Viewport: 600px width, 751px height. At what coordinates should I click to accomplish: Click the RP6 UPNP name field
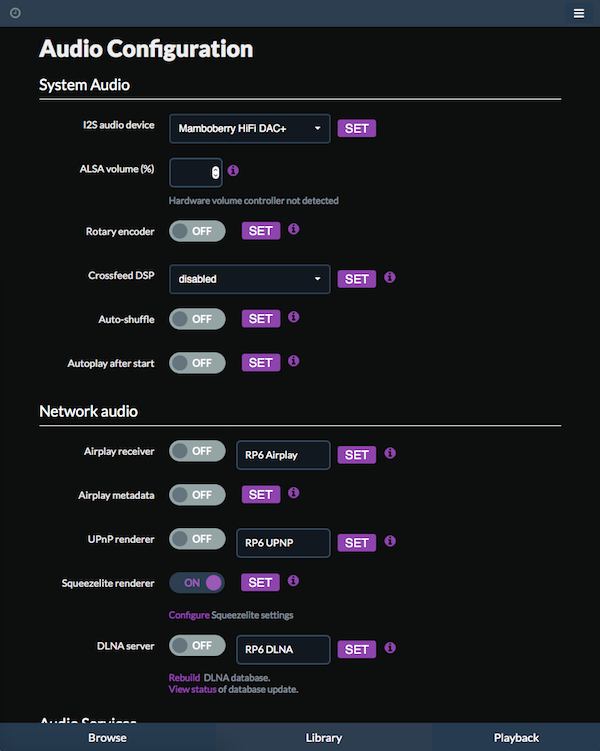283,543
